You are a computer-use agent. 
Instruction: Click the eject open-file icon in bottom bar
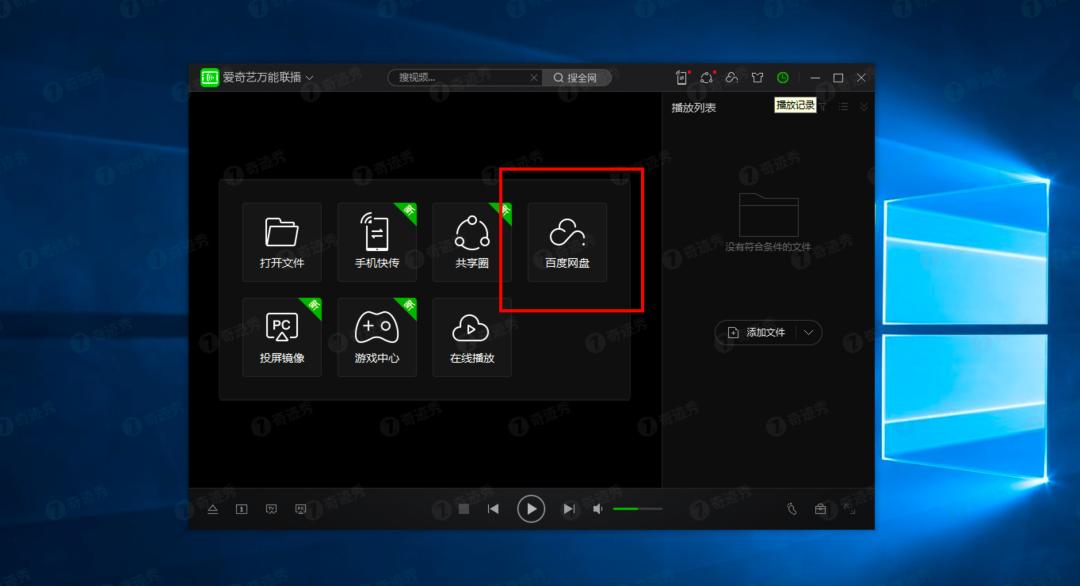coord(213,509)
